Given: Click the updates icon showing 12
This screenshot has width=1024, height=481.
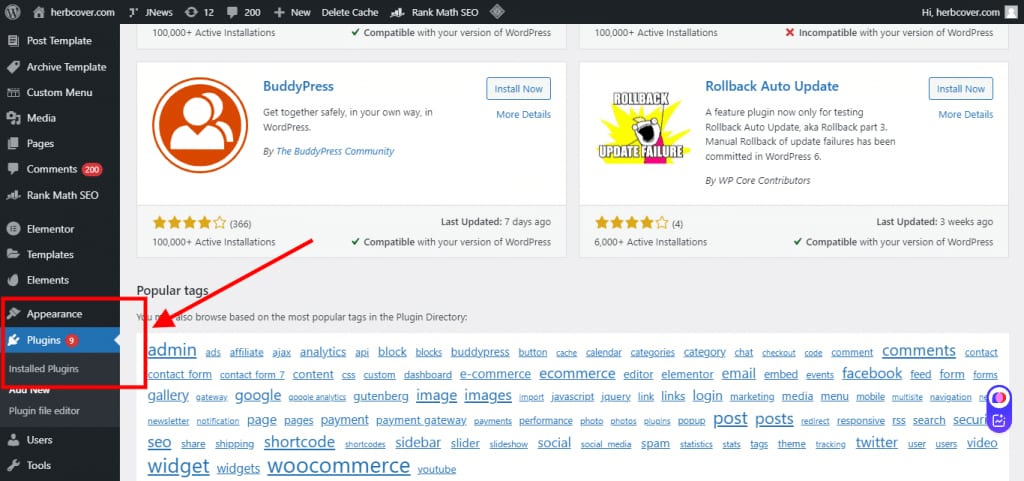Looking at the screenshot, I should [x=200, y=12].
